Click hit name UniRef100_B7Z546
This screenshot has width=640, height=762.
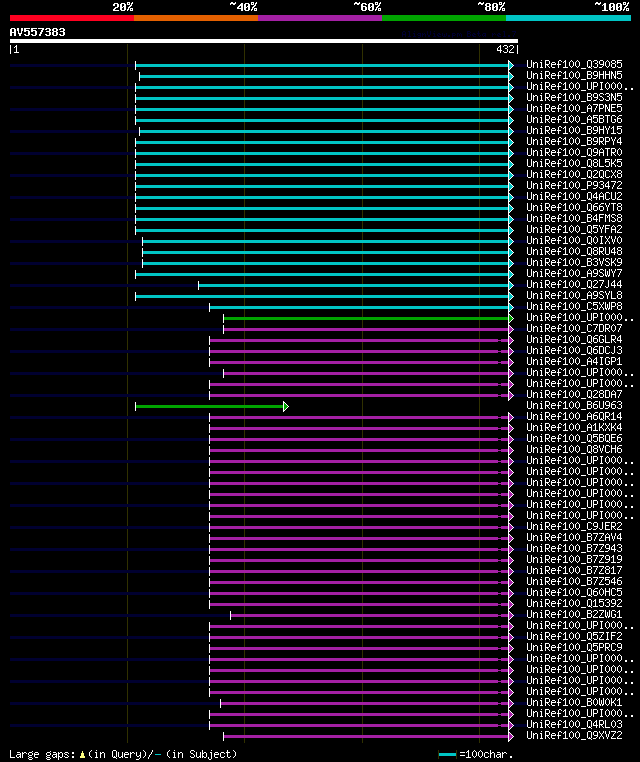[x=574, y=582]
